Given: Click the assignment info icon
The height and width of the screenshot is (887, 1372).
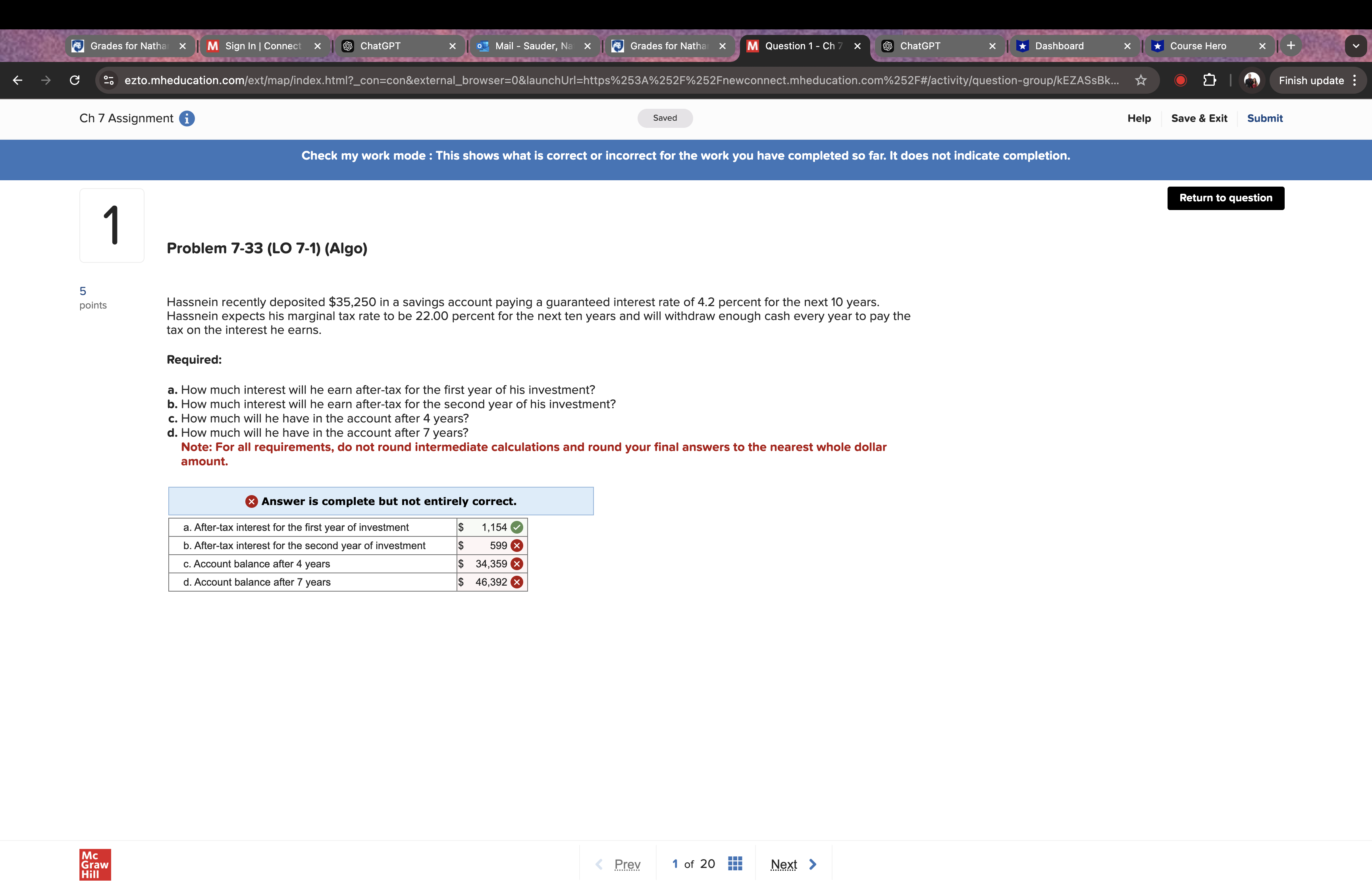Looking at the screenshot, I should coord(187,119).
